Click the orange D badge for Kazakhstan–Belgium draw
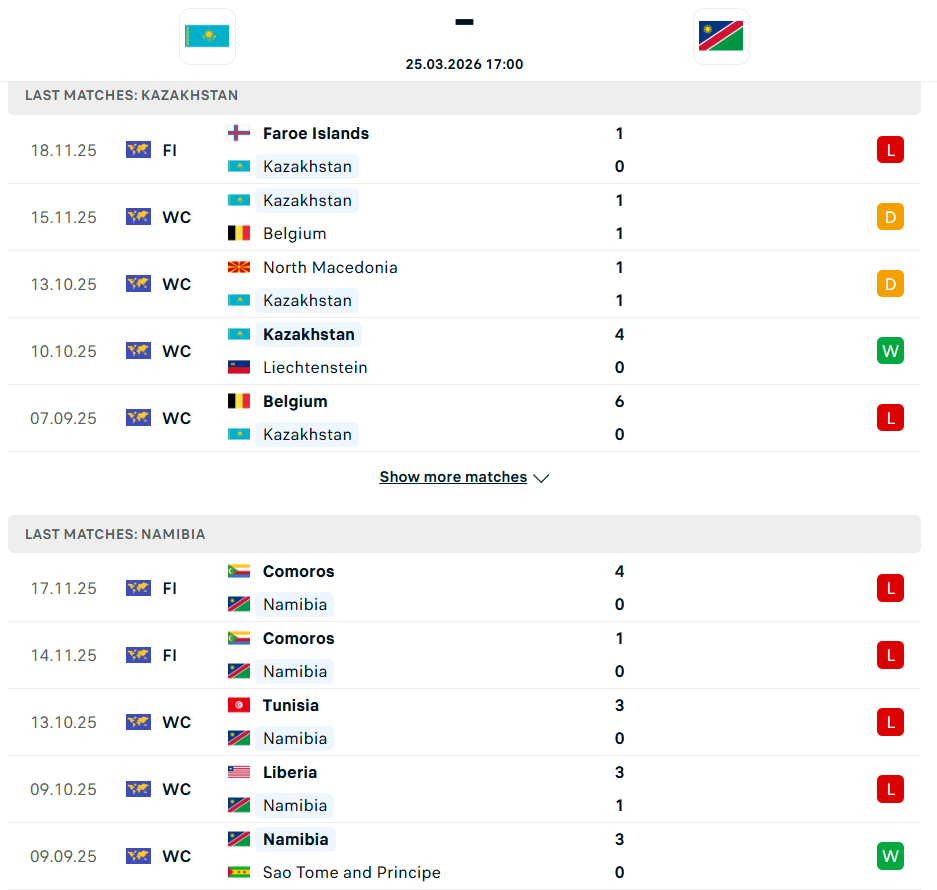Image resolution: width=937 pixels, height=890 pixels. pos(890,217)
